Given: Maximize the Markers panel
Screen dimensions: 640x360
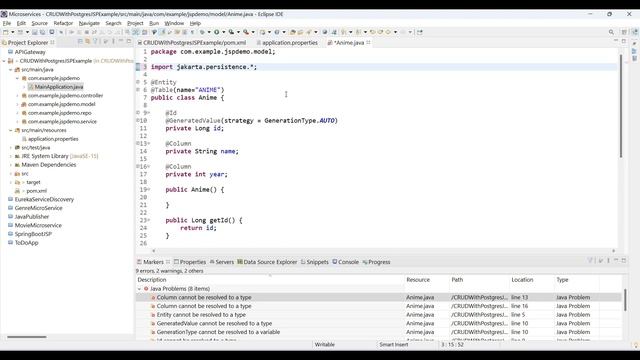Looking at the screenshot, I should click(x=624, y=260).
